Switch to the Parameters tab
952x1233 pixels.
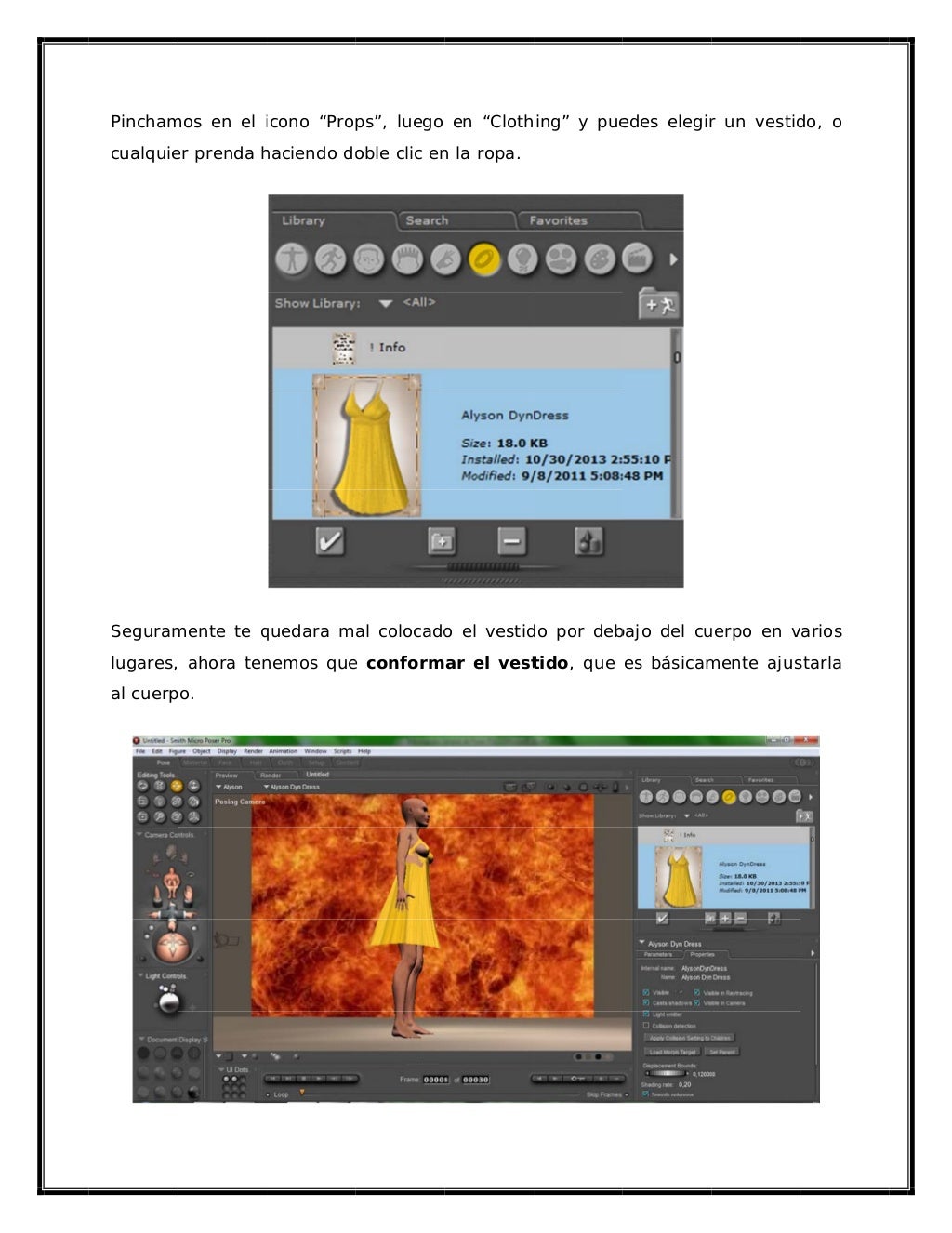(658, 954)
